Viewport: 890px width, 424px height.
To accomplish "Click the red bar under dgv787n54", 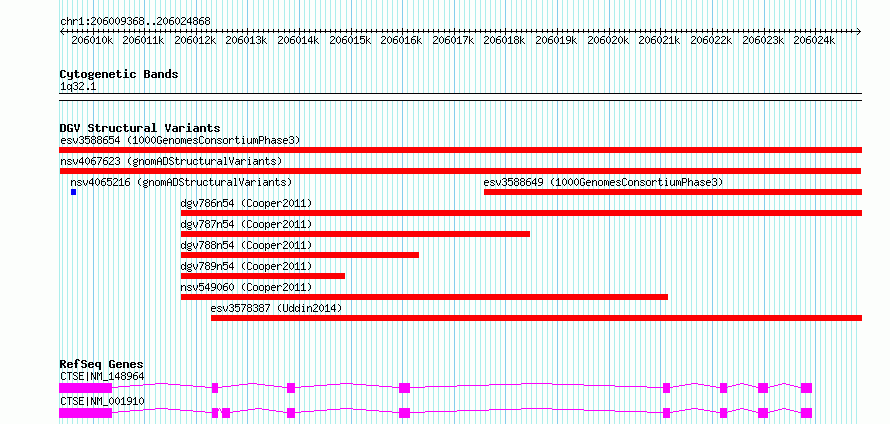I will [355, 234].
